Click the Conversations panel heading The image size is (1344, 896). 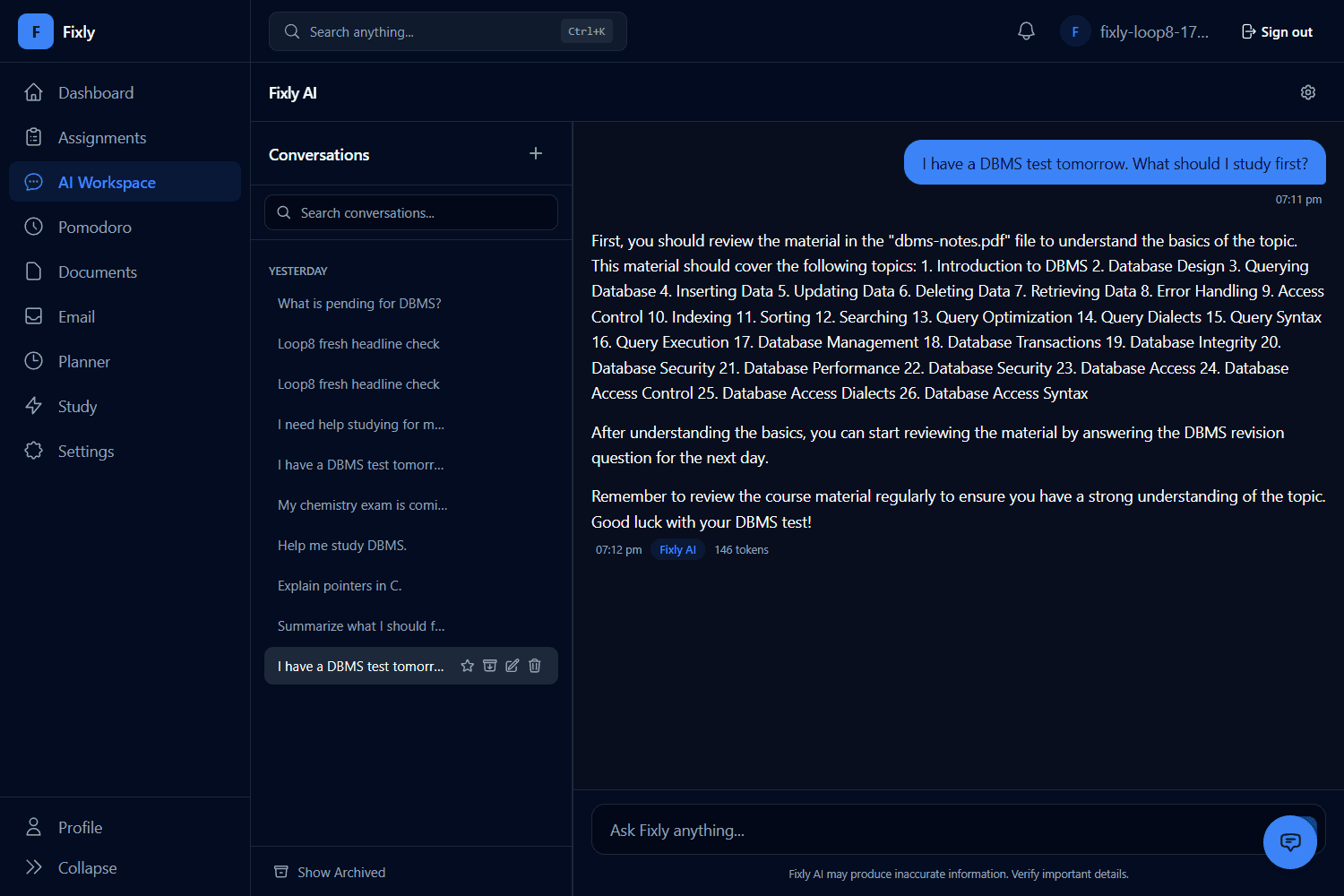(x=319, y=154)
